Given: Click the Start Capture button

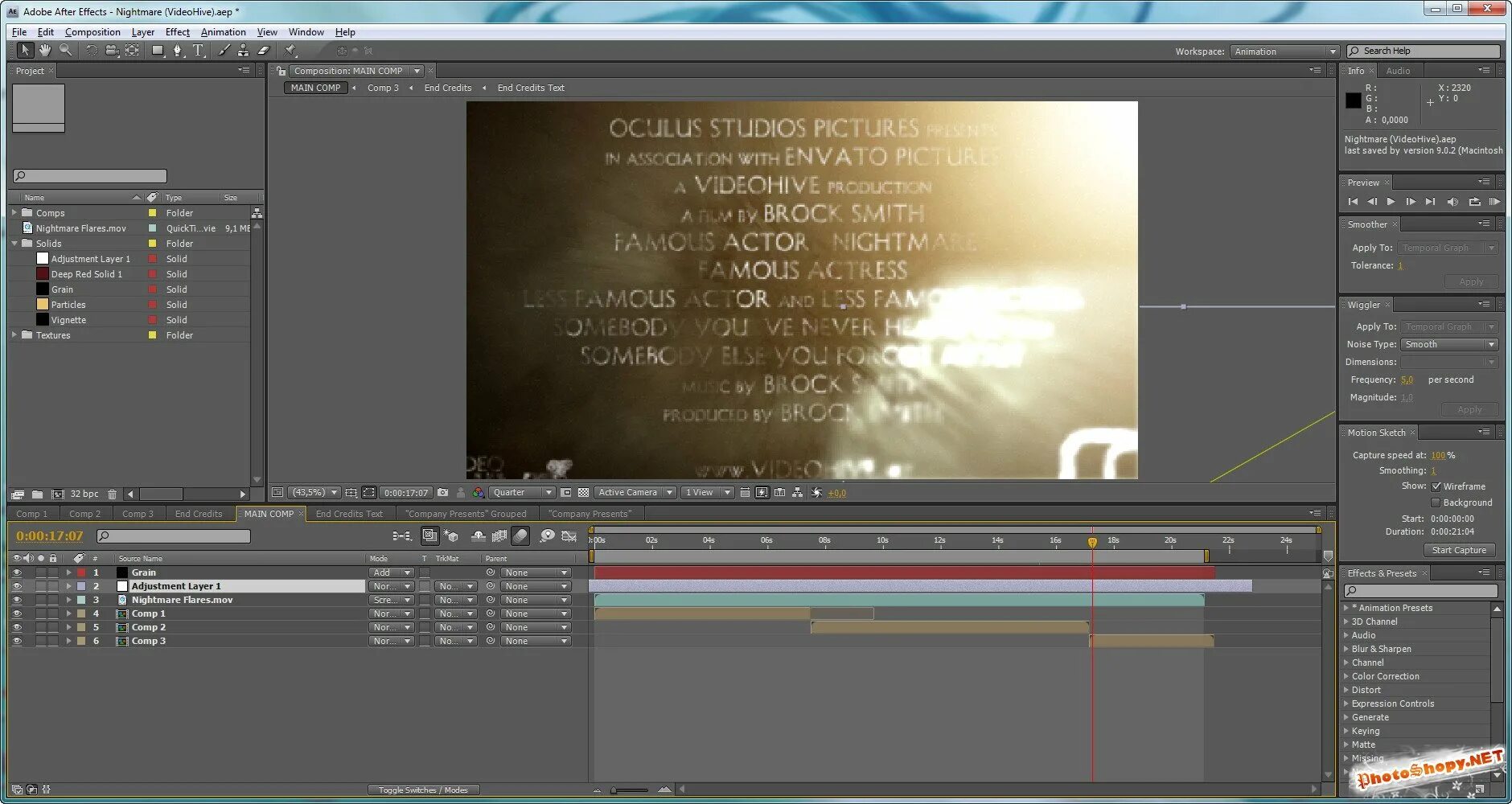Looking at the screenshot, I should coord(1459,550).
